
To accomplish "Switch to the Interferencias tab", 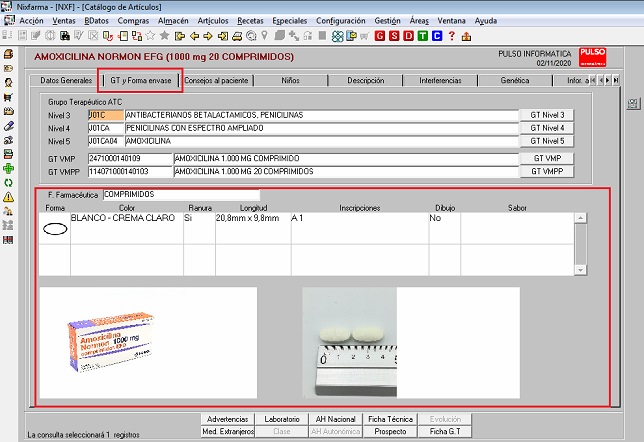I will [x=440, y=81].
